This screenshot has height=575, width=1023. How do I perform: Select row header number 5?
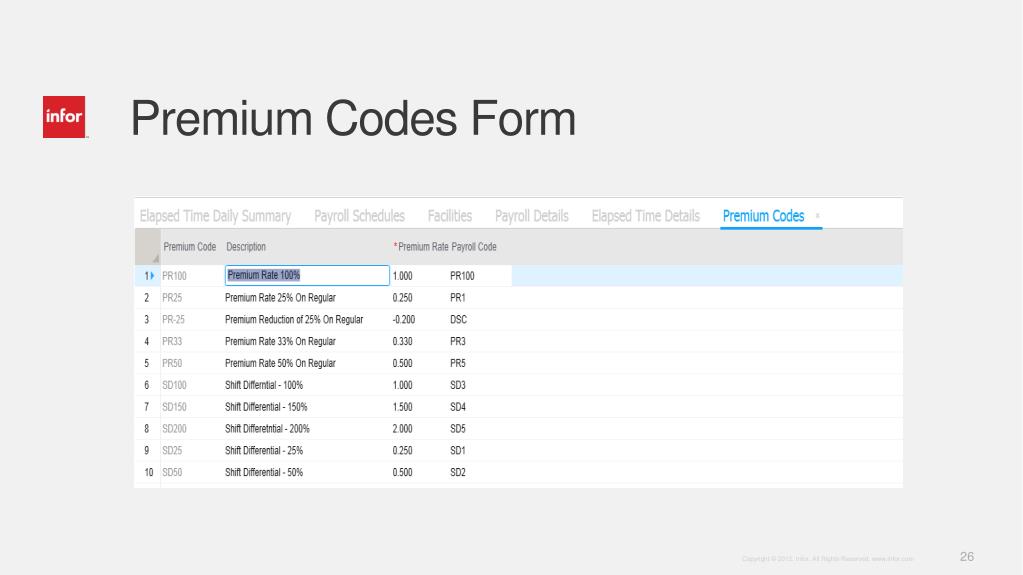(147, 364)
